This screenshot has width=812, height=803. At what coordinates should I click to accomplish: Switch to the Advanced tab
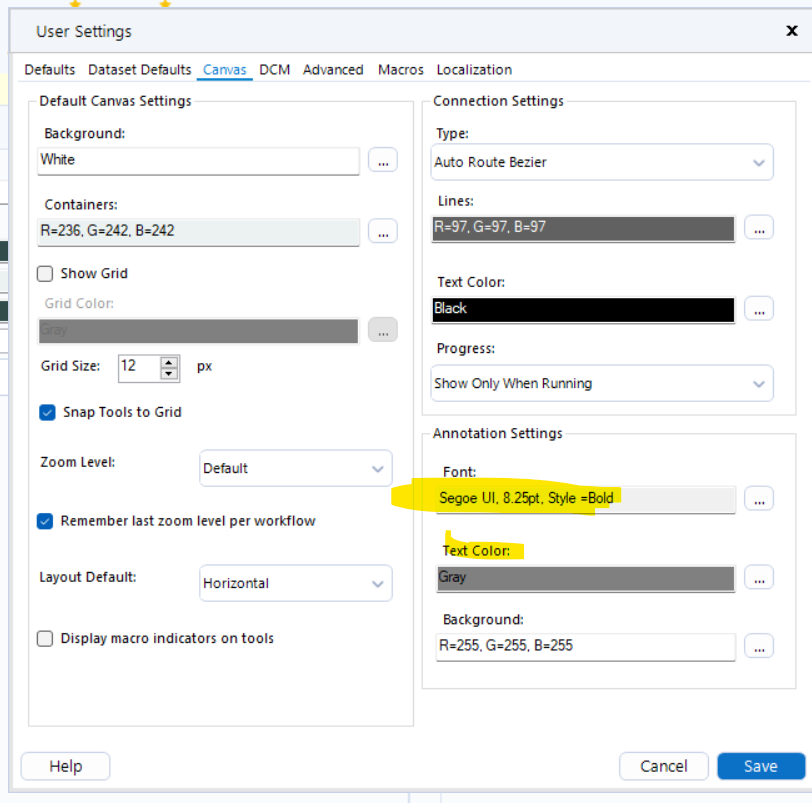pos(333,69)
